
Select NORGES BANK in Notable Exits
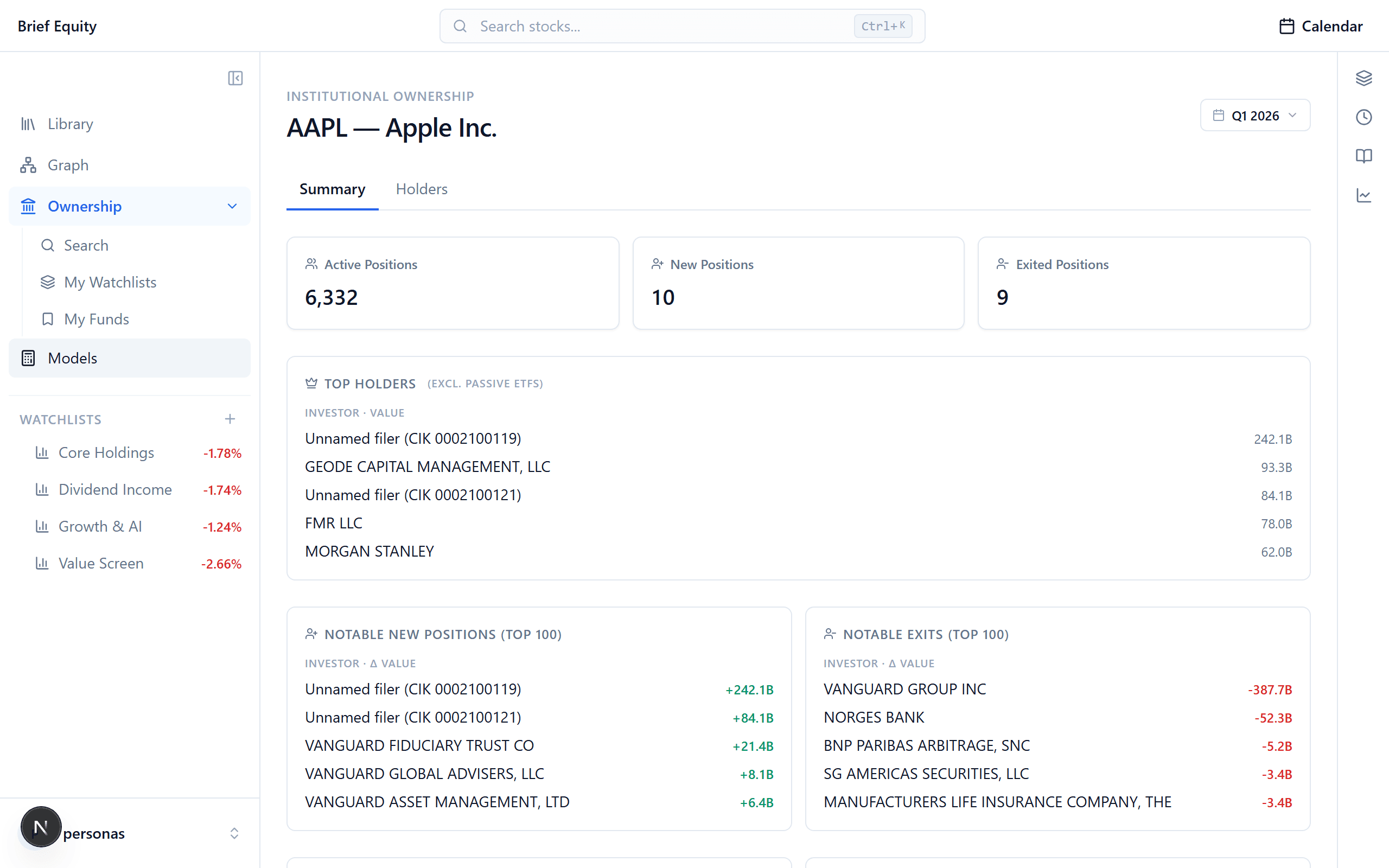(x=1058, y=718)
